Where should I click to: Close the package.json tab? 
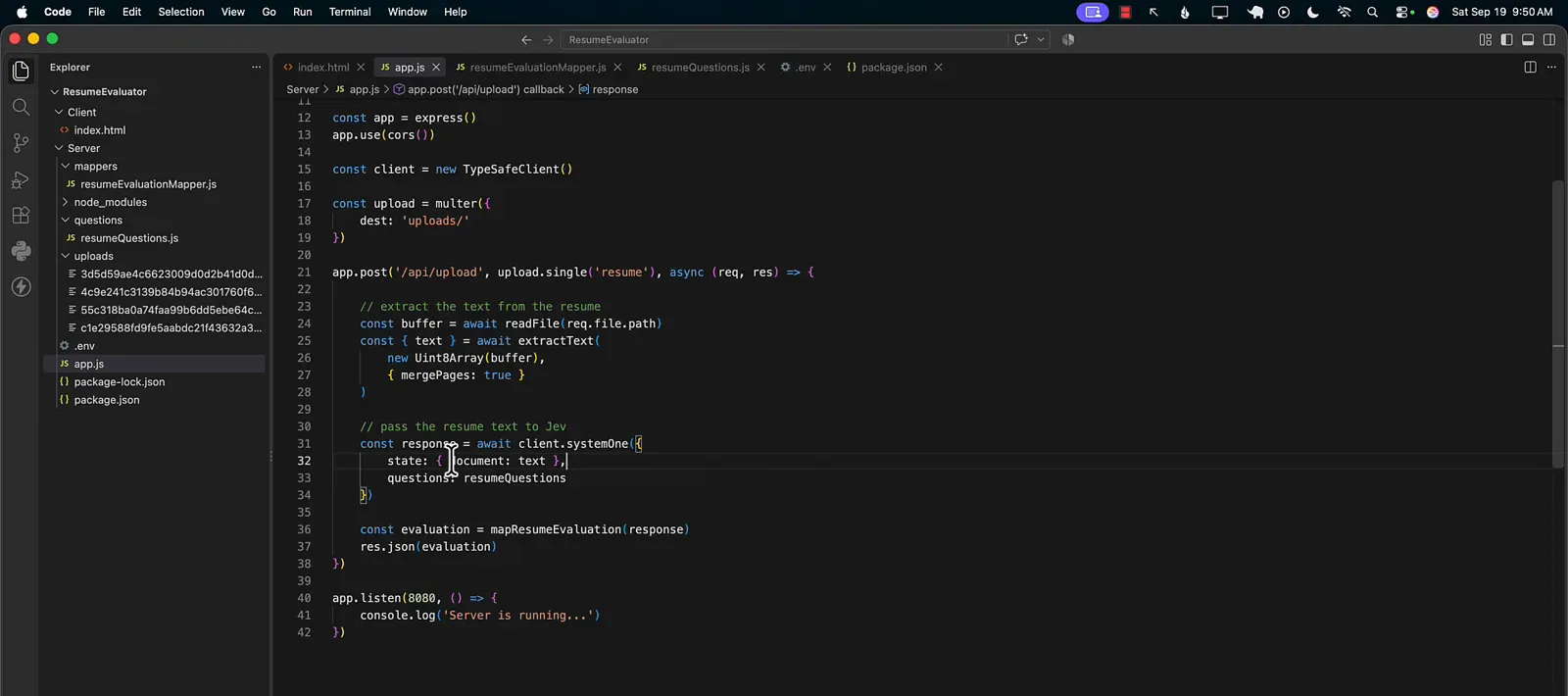click(x=938, y=68)
